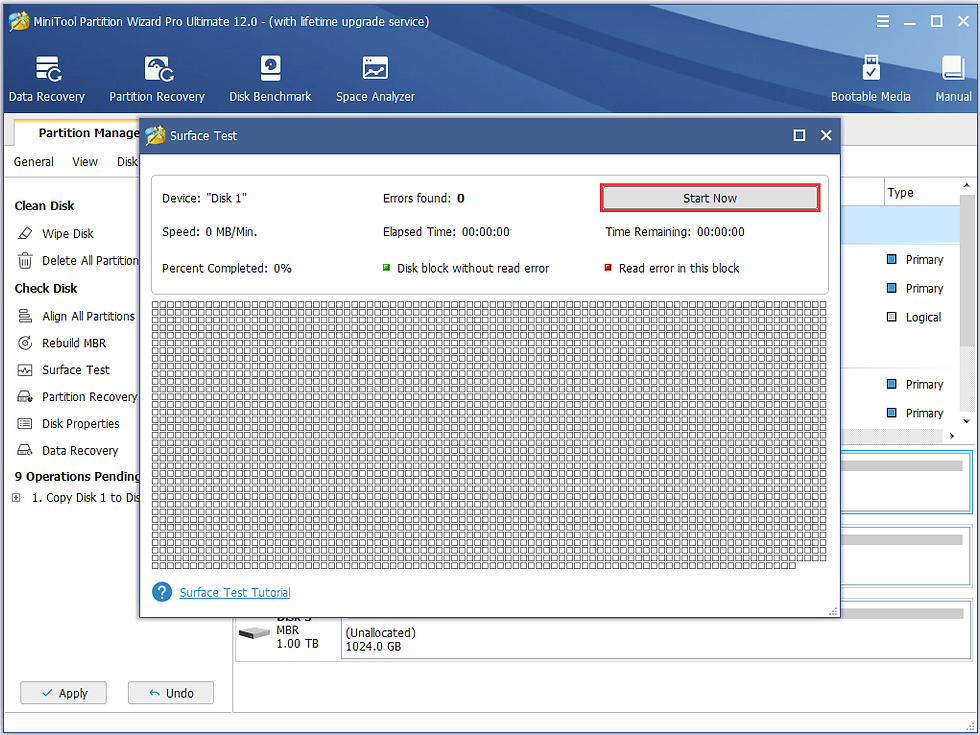Open Data Recovery under Check Disk

[68, 451]
